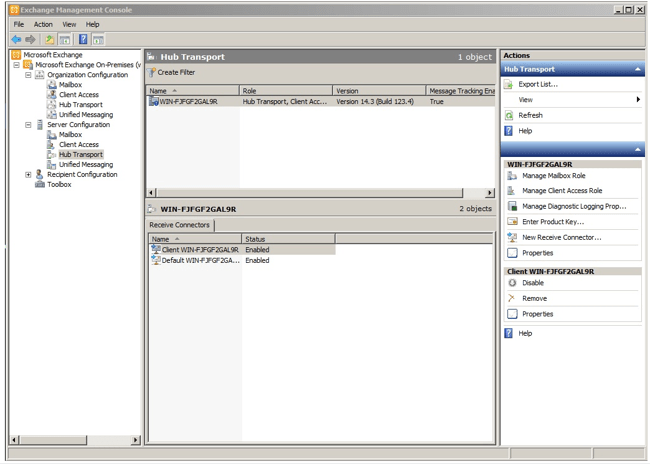Click the WIN-FJFGF2GAL9R server row icon

[x=154, y=102]
